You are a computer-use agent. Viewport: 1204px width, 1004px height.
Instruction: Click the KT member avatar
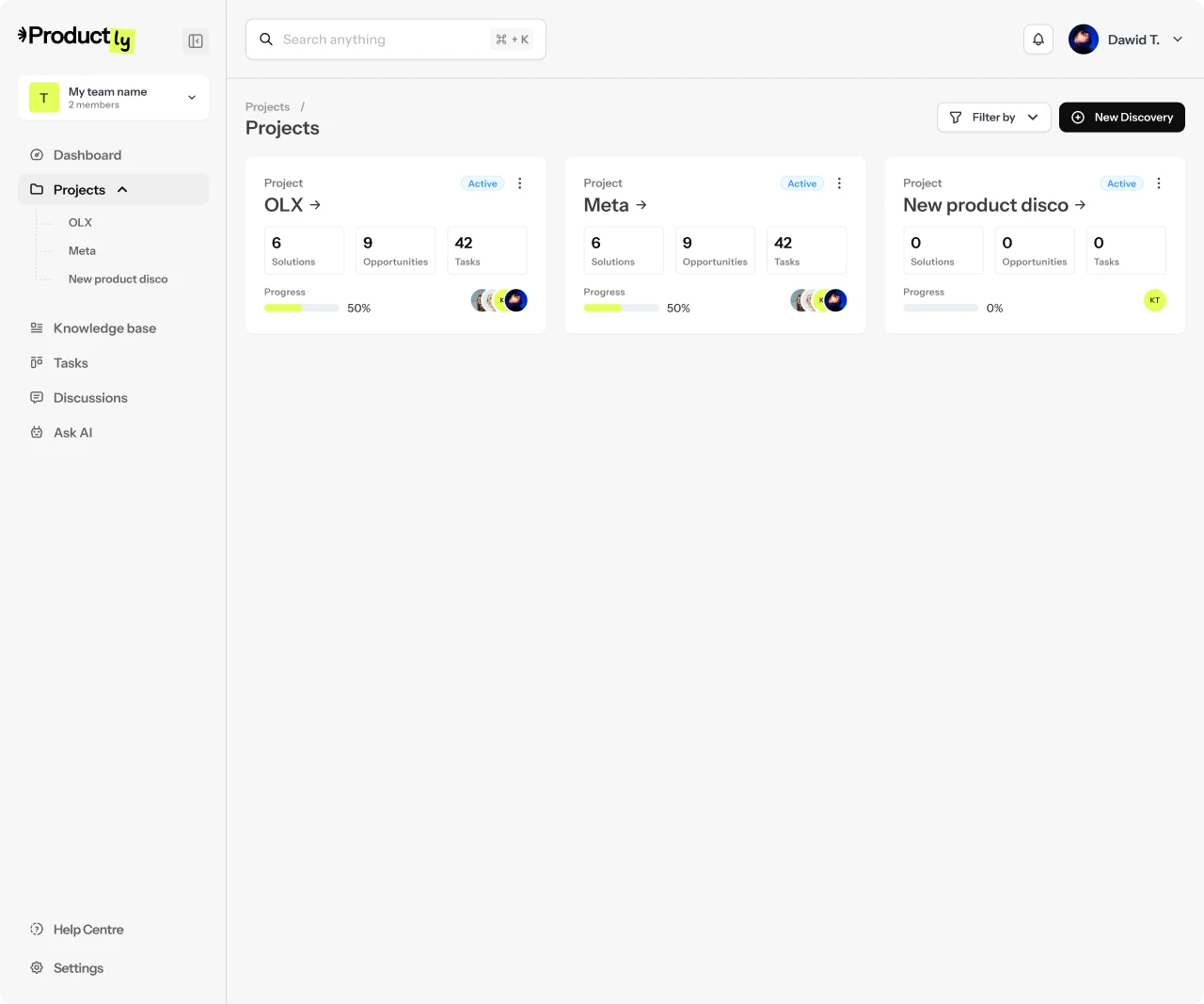(1154, 300)
